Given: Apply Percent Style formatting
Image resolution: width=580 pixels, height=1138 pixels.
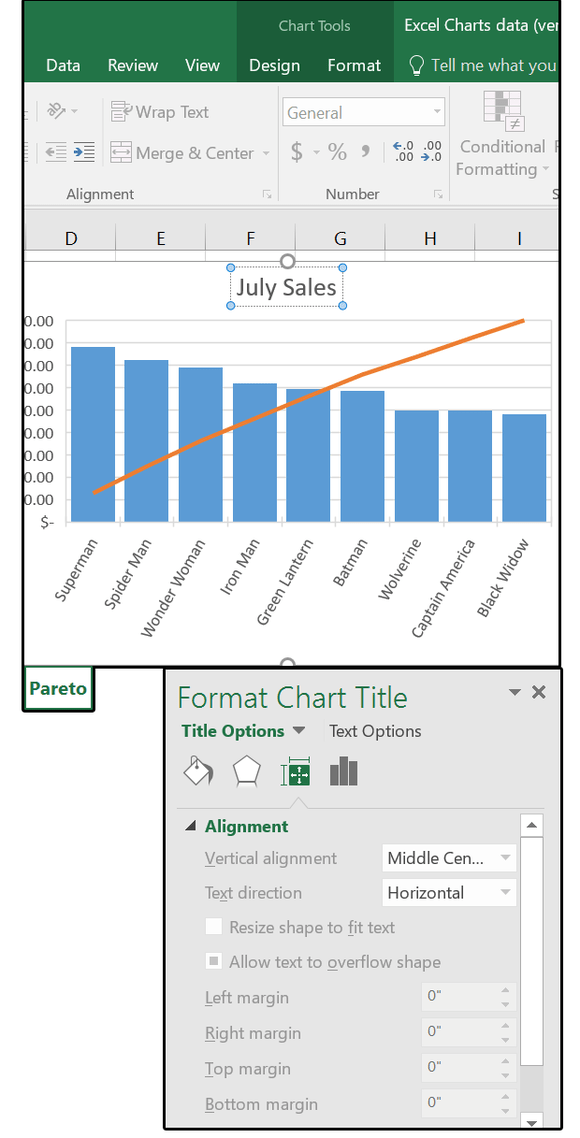Looking at the screenshot, I should 335,150.
